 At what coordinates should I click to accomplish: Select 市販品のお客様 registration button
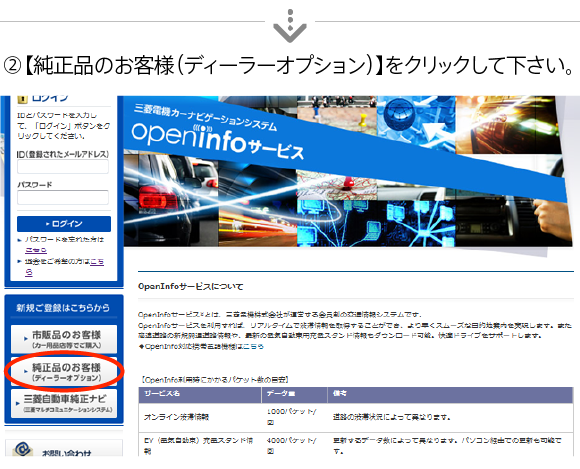(64, 339)
